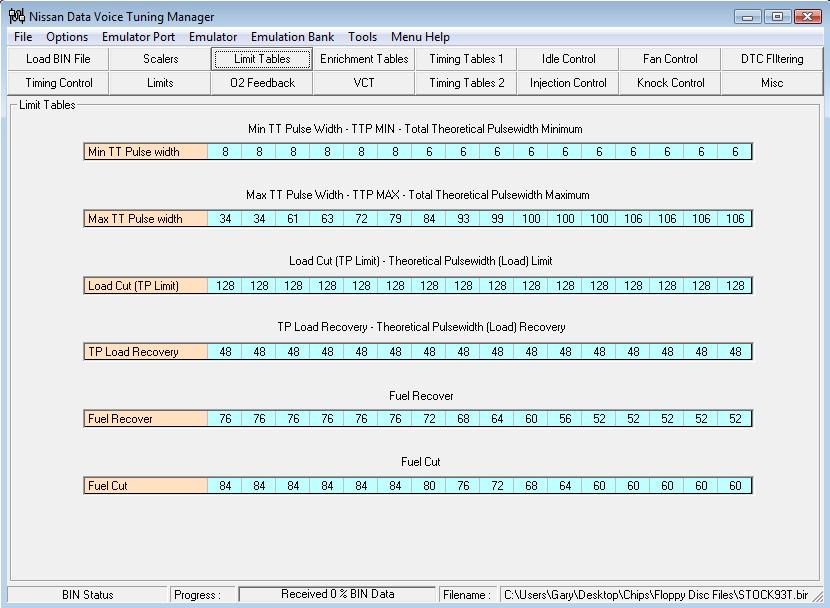Click first cell of Min TT Pulse width row
The height and width of the screenshot is (608, 830).
[x=225, y=152]
